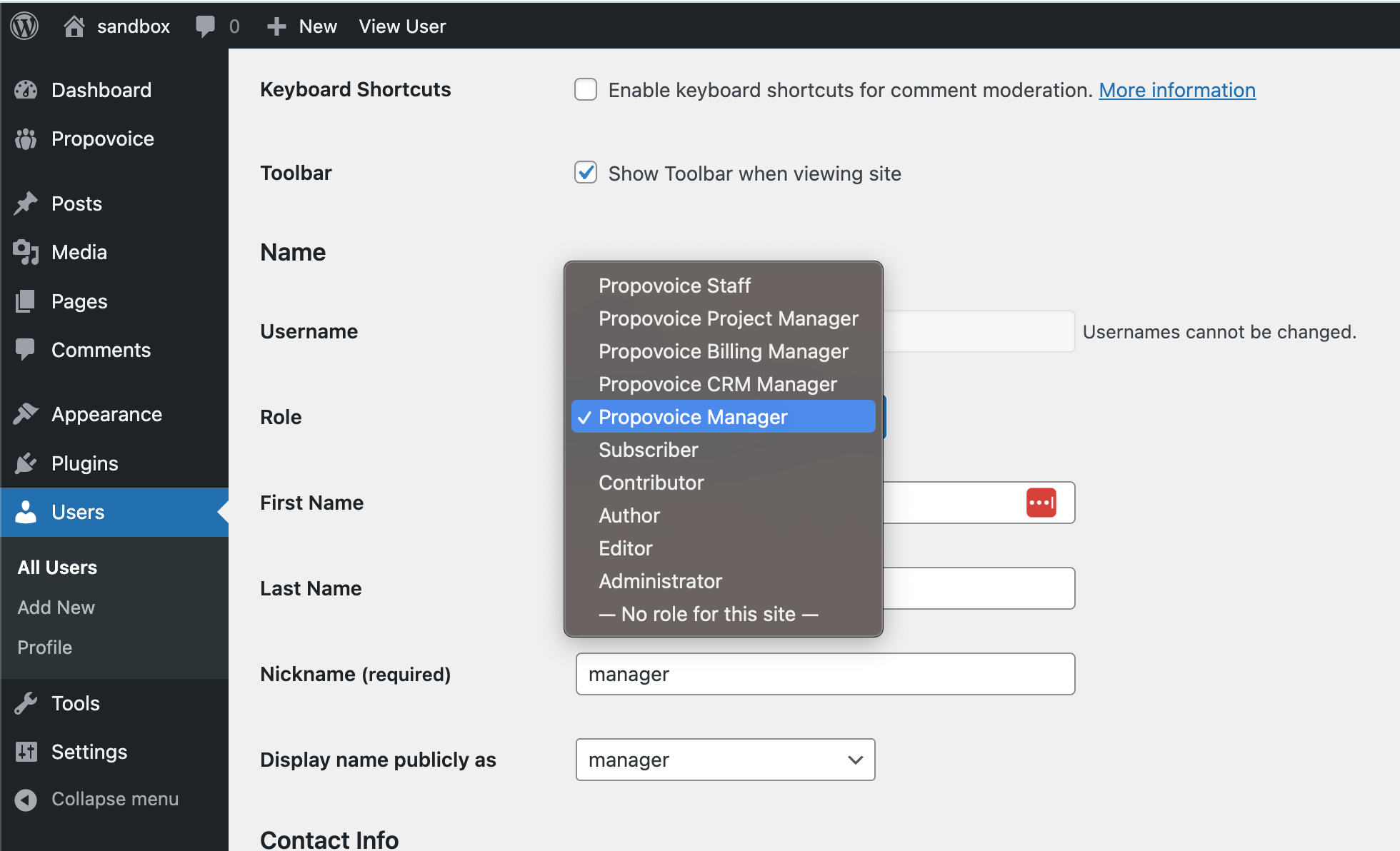Select Administrator from role dropdown

[661, 581]
